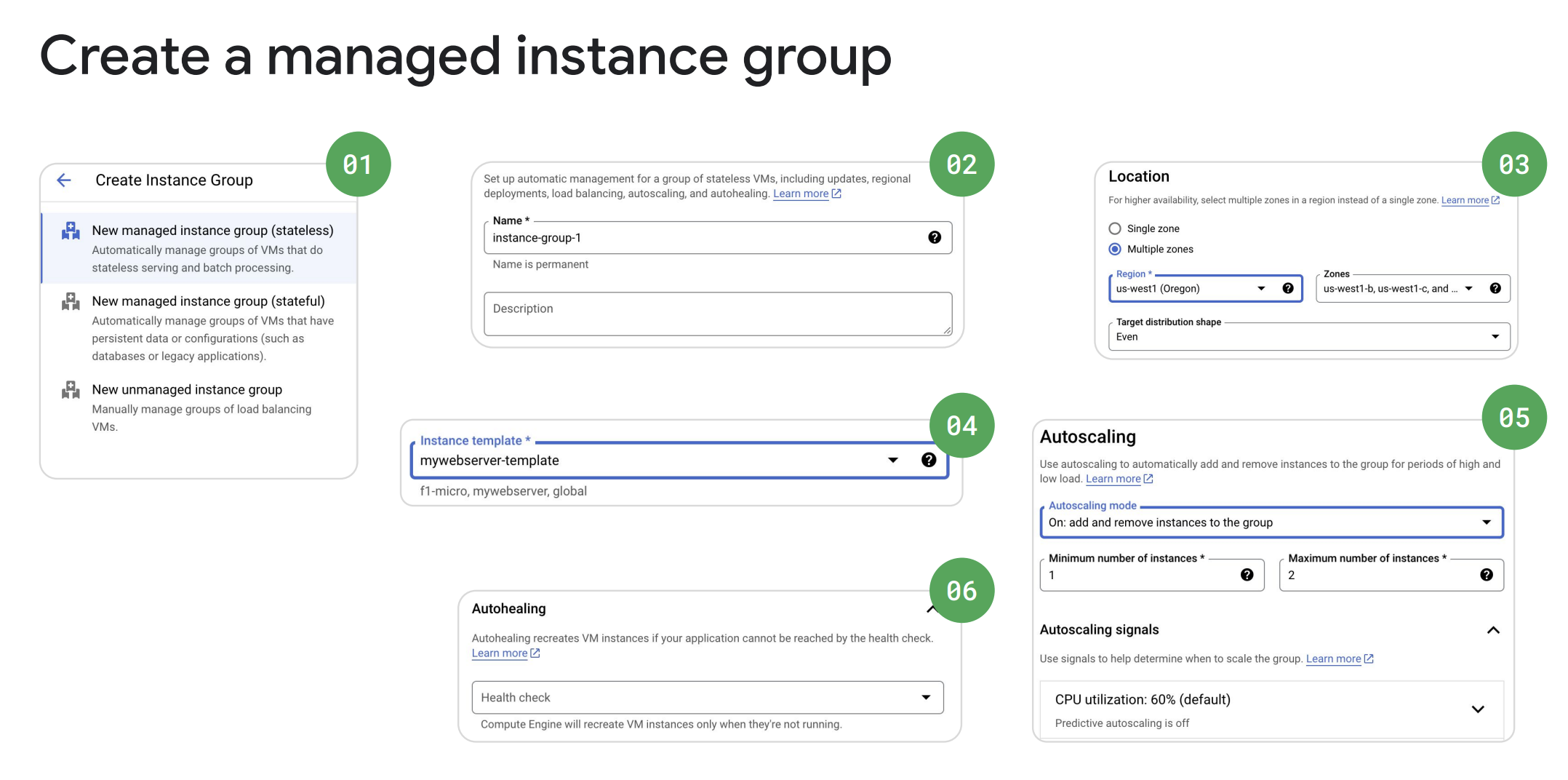Screen dimensions: 1568x780
Task: Expand the CPU utilization signal details
Action: click(x=1478, y=709)
